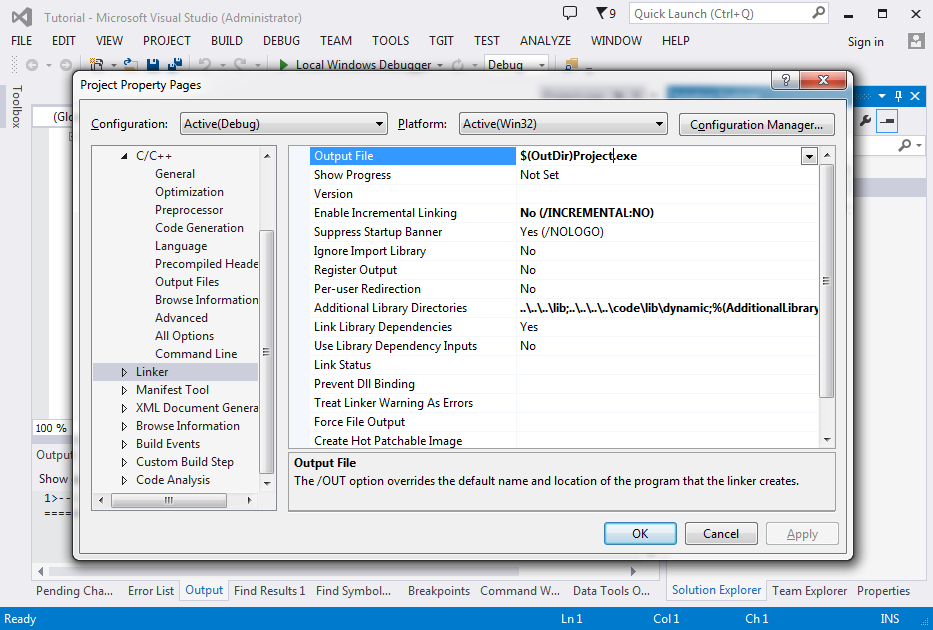933x630 pixels.
Task: Start debugging with the green play icon
Action: (x=284, y=64)
